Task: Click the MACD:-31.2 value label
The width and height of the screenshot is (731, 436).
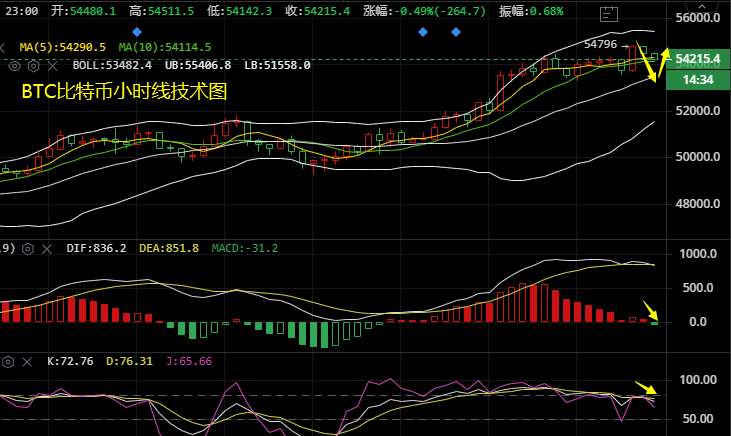Action: coord(245,249)
